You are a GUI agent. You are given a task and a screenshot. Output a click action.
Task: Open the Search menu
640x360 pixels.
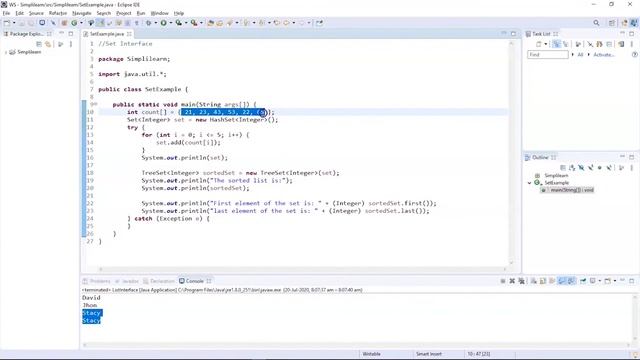(x=104, y=13)
